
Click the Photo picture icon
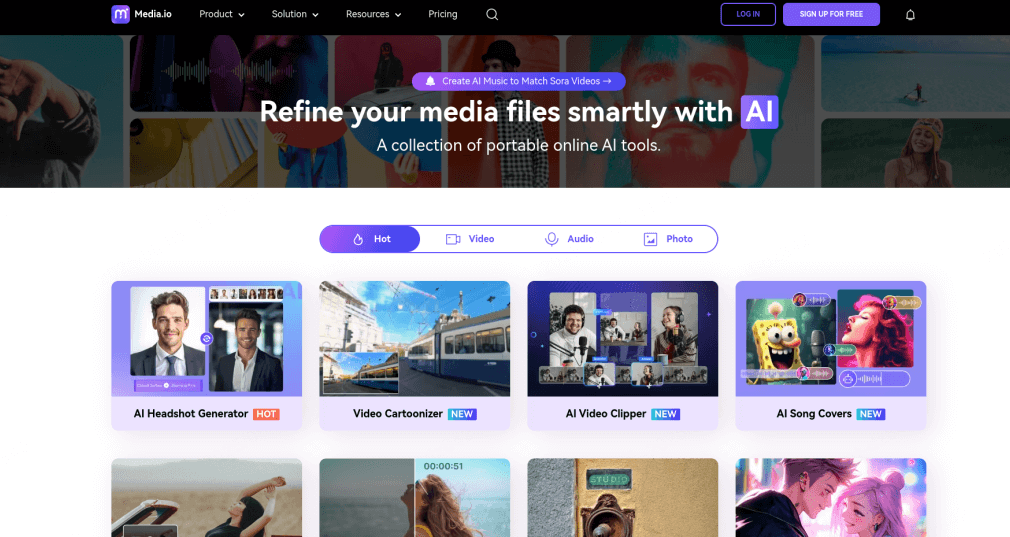tap(650, 239)
